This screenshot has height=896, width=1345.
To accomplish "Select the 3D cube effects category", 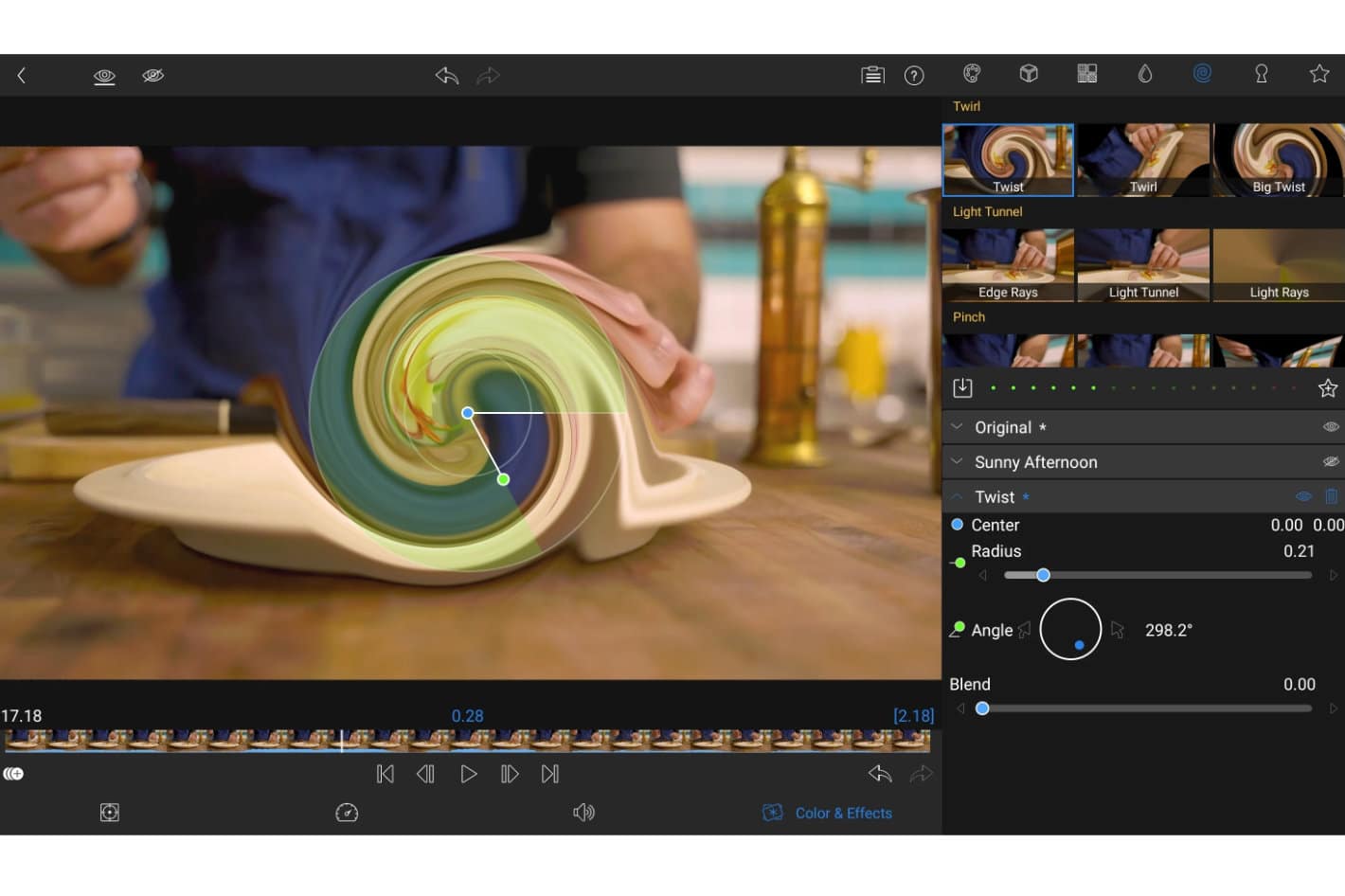I will [1029, 73].
